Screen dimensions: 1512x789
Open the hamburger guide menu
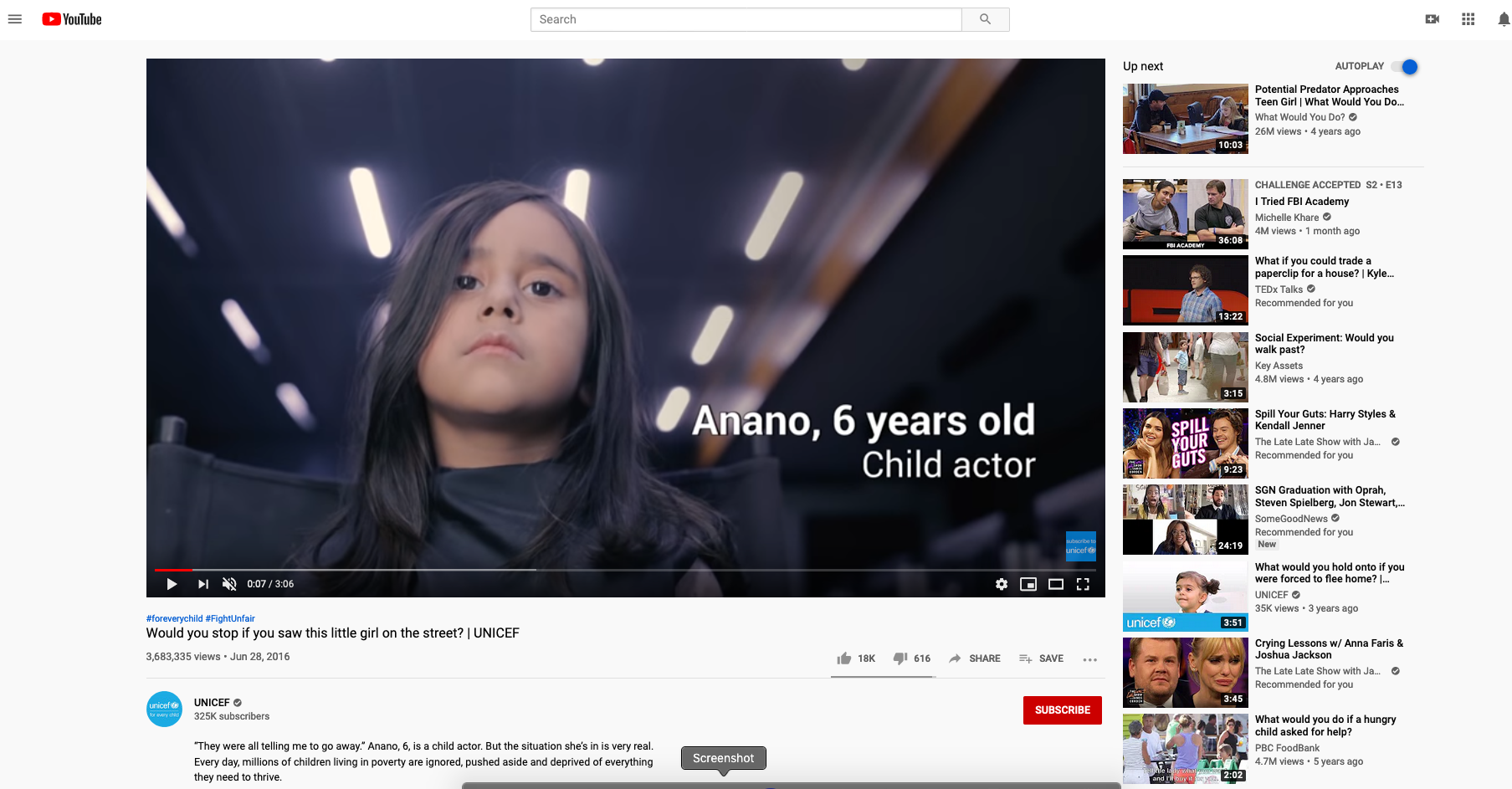pyautogui.click(x=15, y=19)
